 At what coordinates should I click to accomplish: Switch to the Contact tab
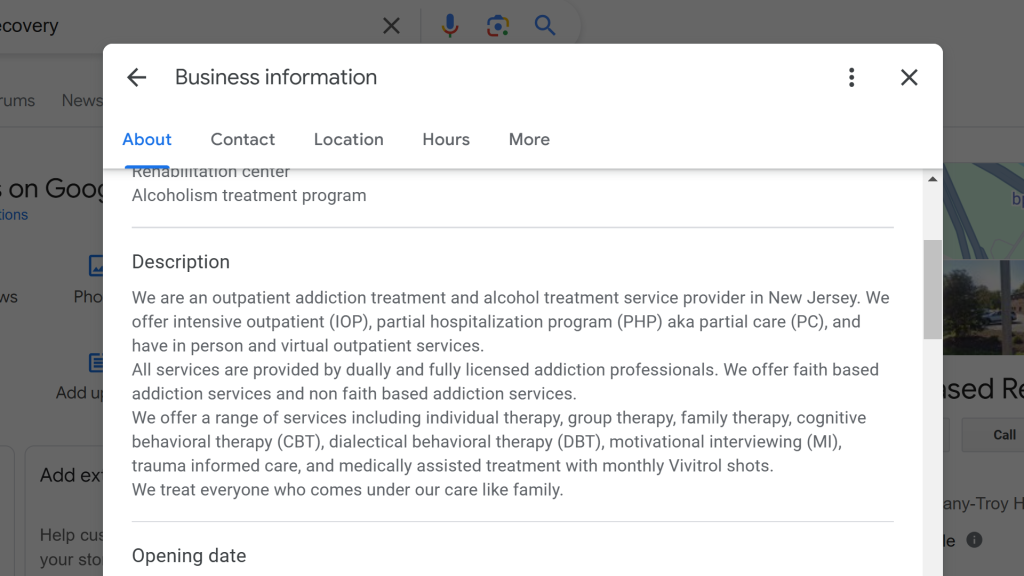click(242, 139)
